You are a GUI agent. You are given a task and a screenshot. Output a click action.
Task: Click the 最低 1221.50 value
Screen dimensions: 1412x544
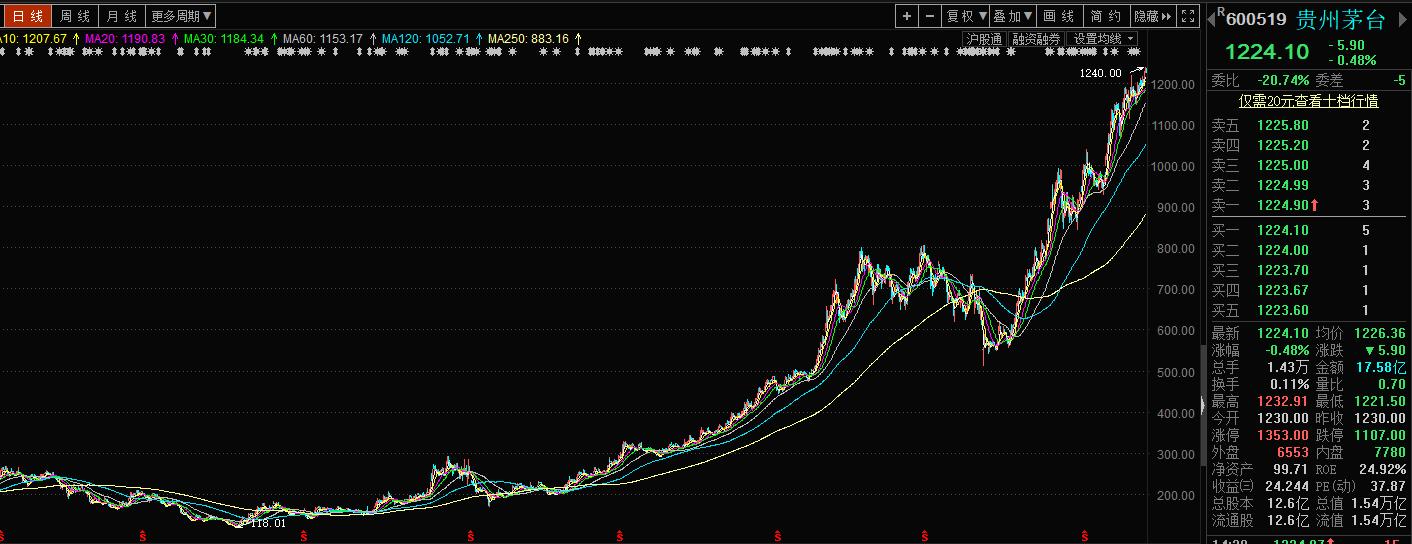point(1380,401)
